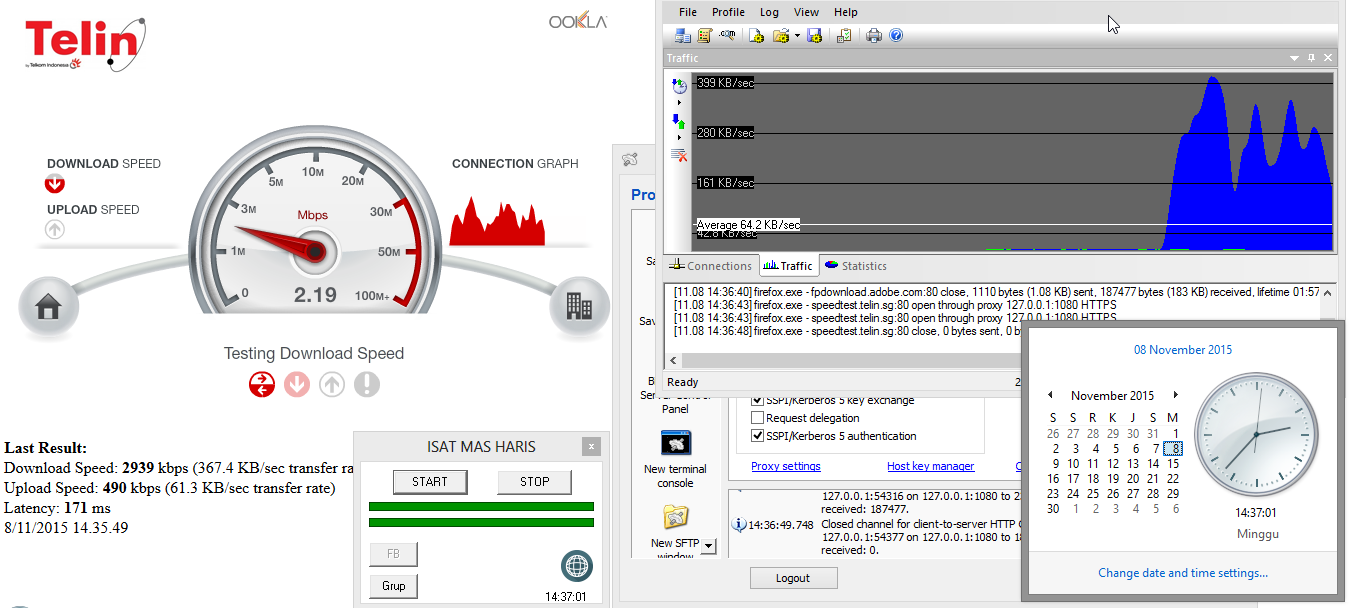Click the disabled FB button in ISAT MAS HARIS
This screenshot has width=1352, height=608.
click(394, 554)
